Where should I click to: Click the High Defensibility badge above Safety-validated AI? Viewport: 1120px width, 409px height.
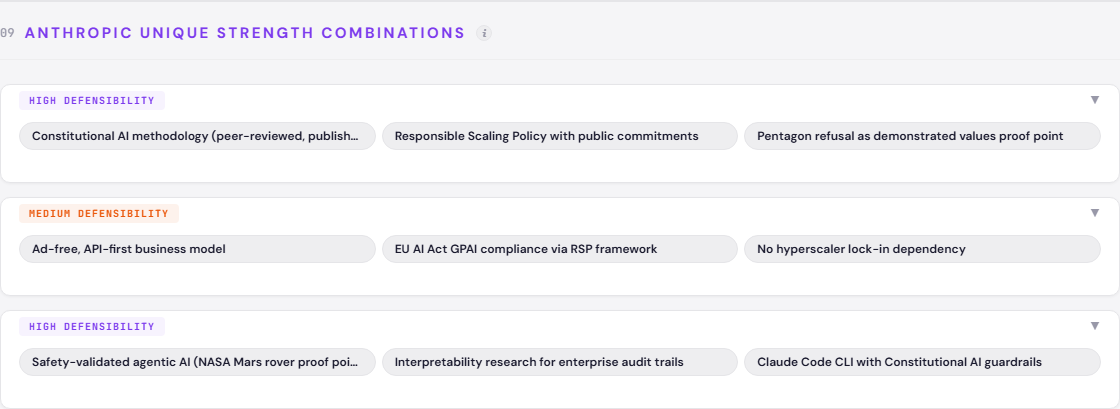tap(91, 327)
